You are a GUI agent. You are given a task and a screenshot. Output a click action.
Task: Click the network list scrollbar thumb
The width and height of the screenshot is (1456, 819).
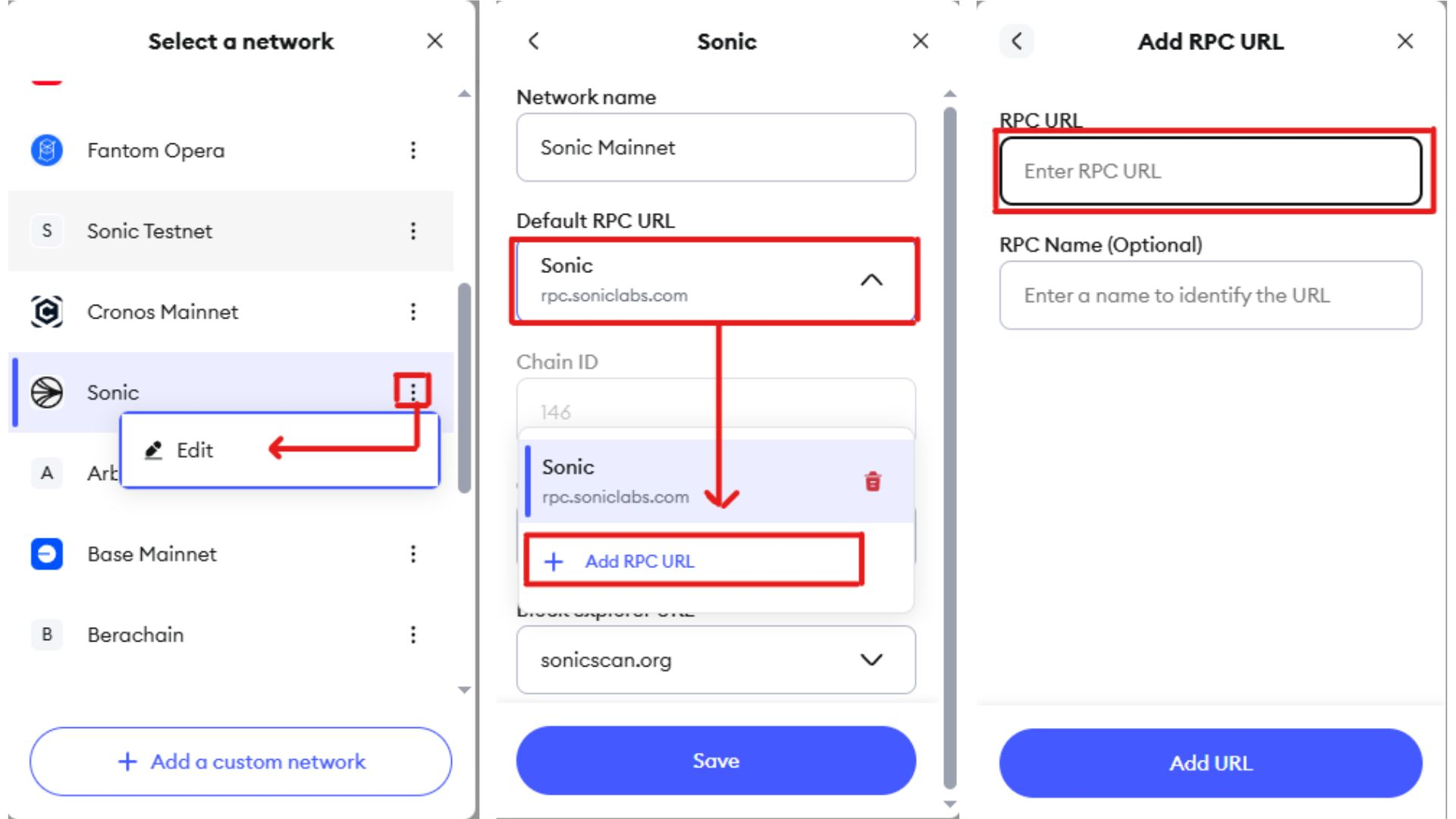tap(464, 387)
